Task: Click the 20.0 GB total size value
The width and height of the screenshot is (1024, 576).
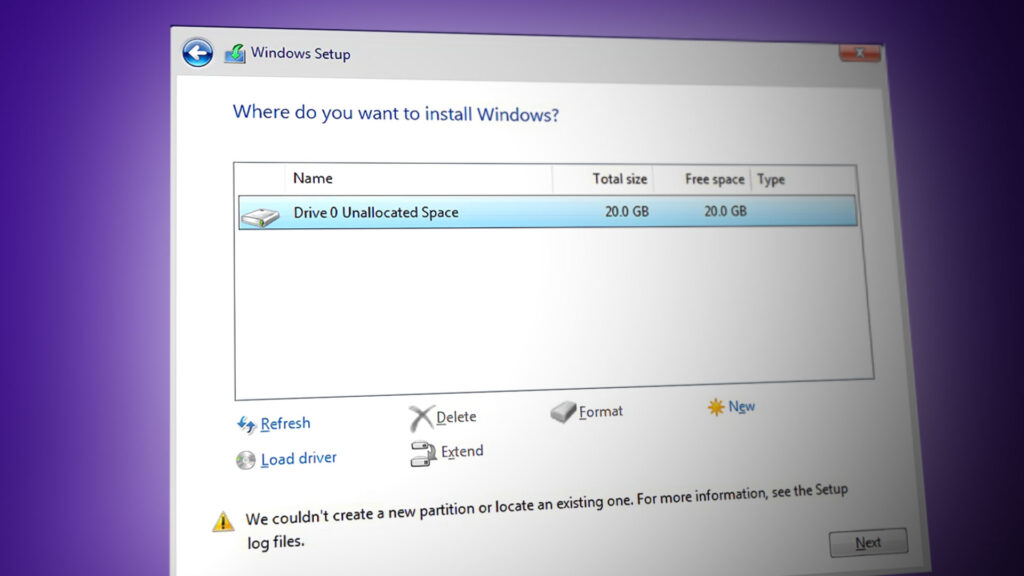Action: click(626, 212)
